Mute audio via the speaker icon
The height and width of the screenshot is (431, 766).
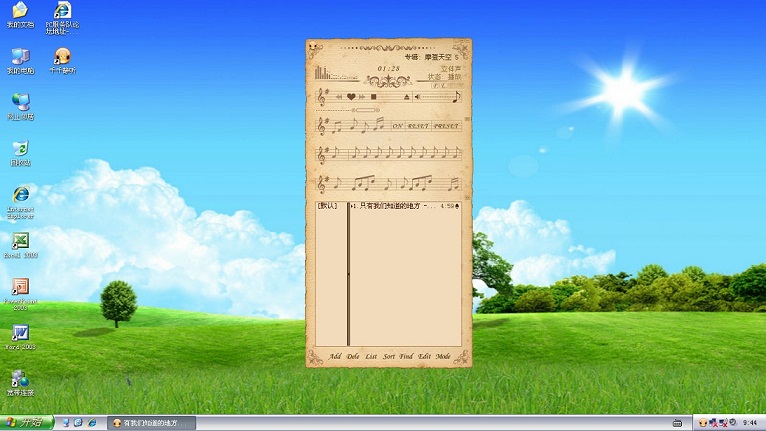click(417, 97)
